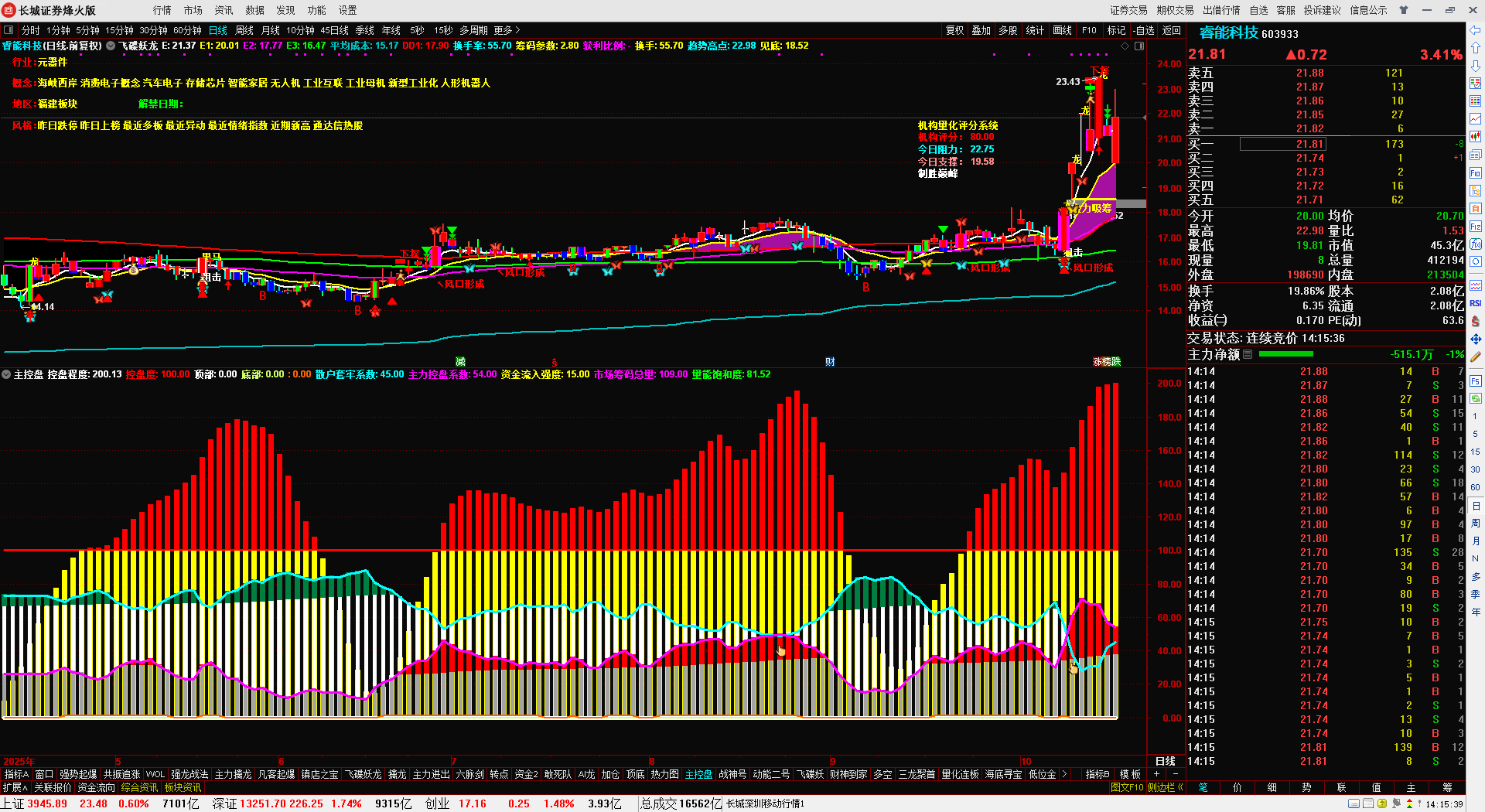Click the 季 period icon in right sidebar
This screenshot has height=812, width=1485.
point(1476,594)
